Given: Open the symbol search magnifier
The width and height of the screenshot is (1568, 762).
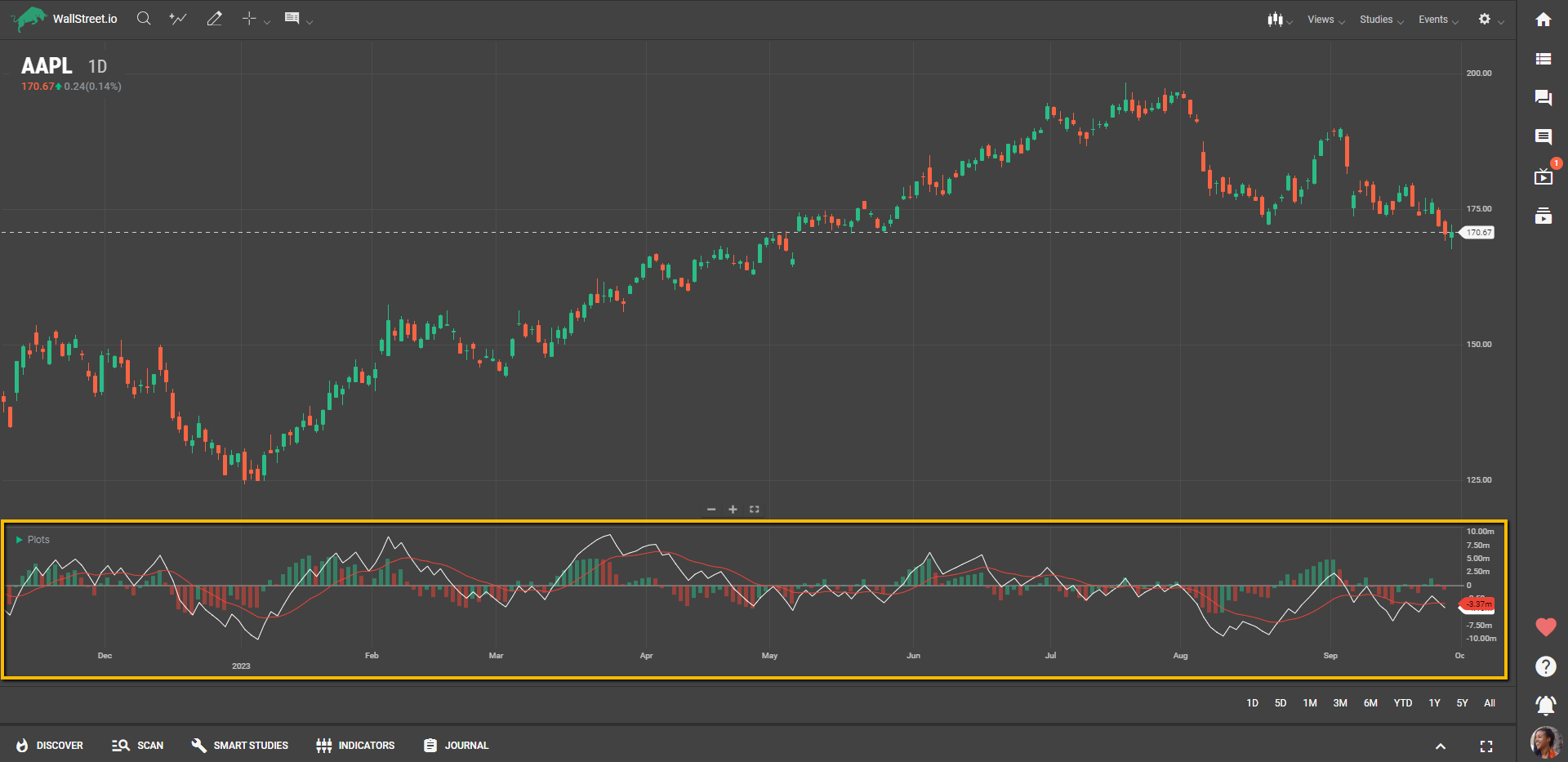Looking at the screenshot, I should point(144,19).
